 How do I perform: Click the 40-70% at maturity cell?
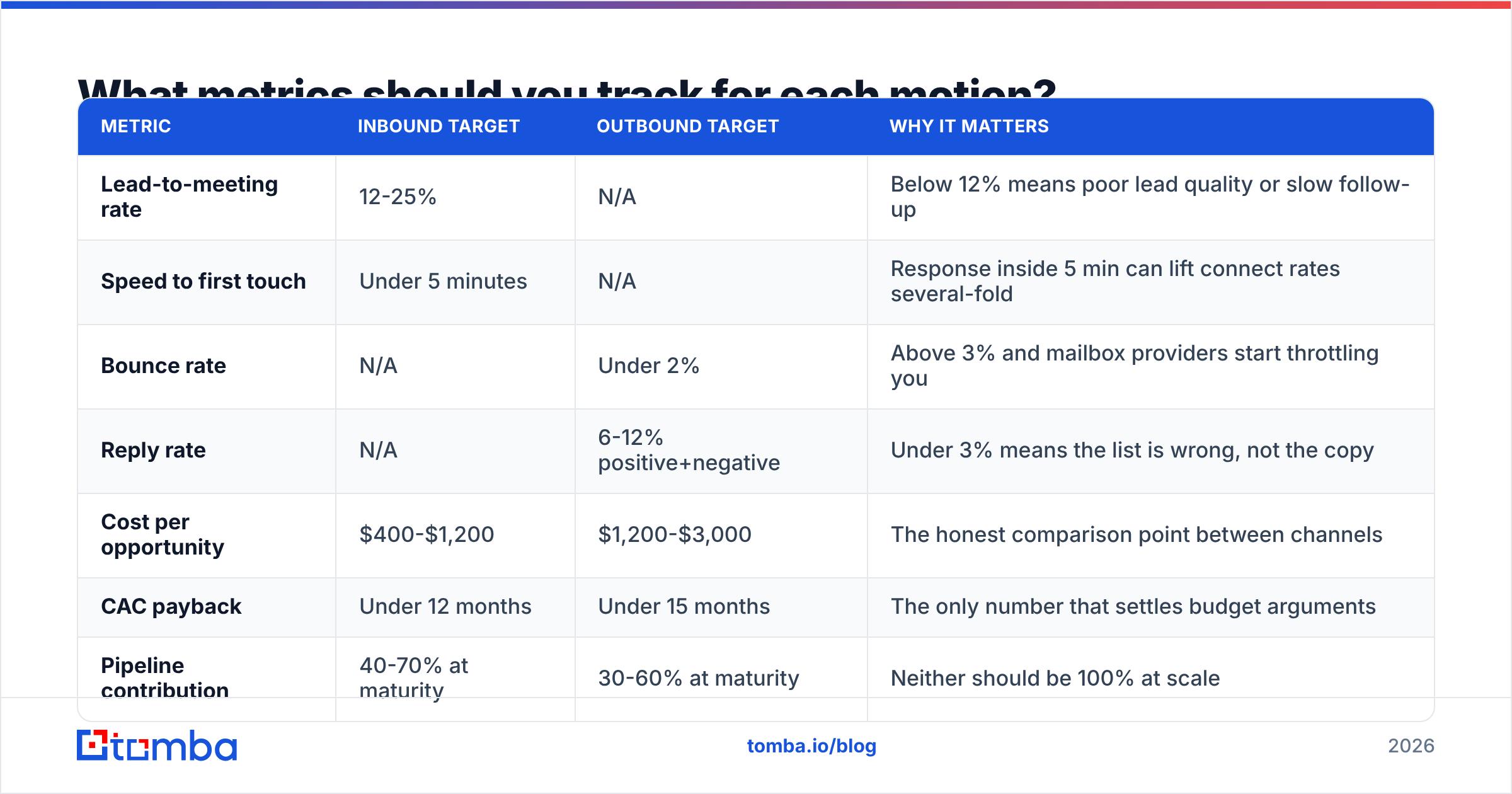click(x=413, y=677)
